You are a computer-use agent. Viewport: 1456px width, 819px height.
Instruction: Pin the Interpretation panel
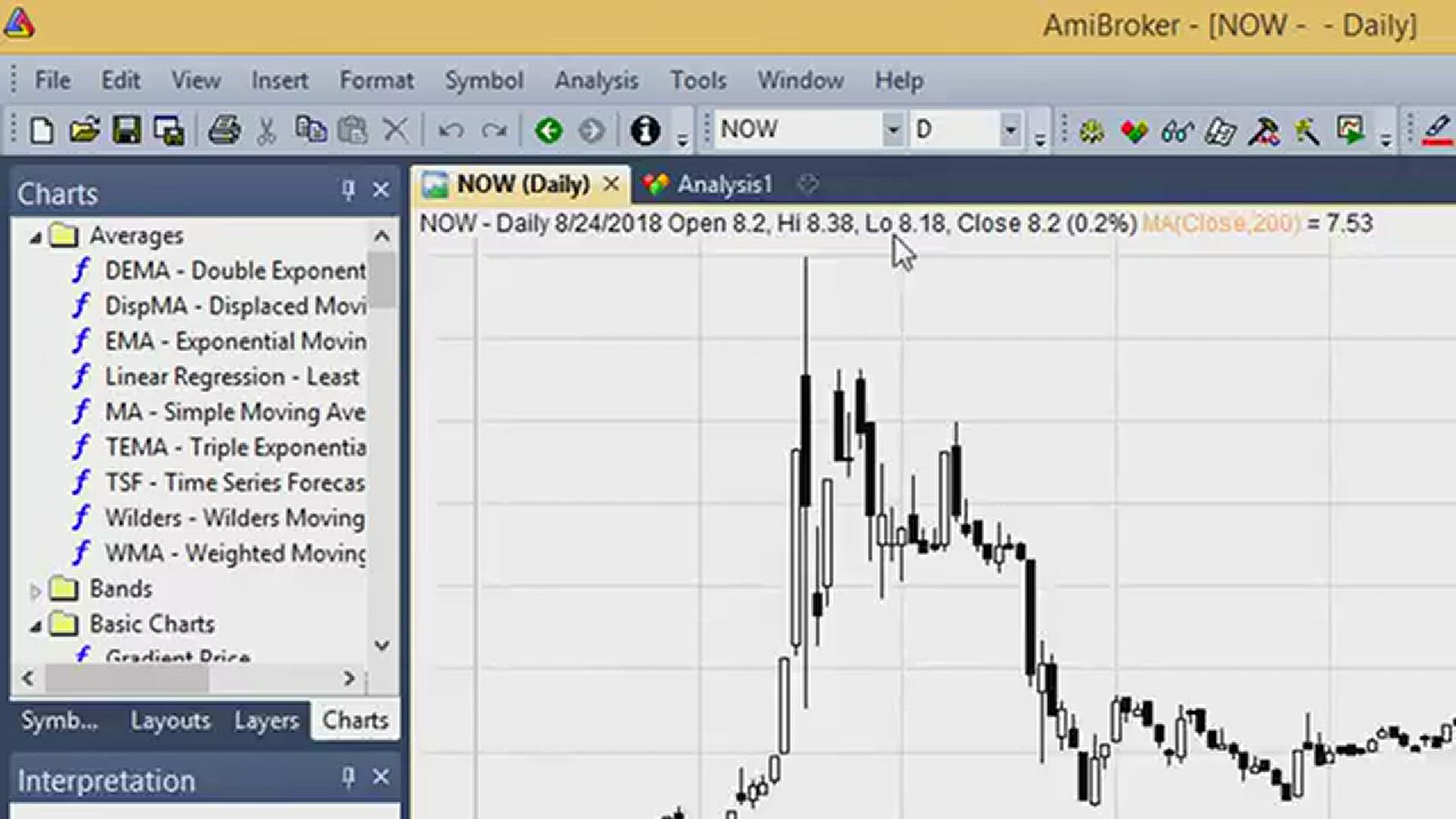348,777
